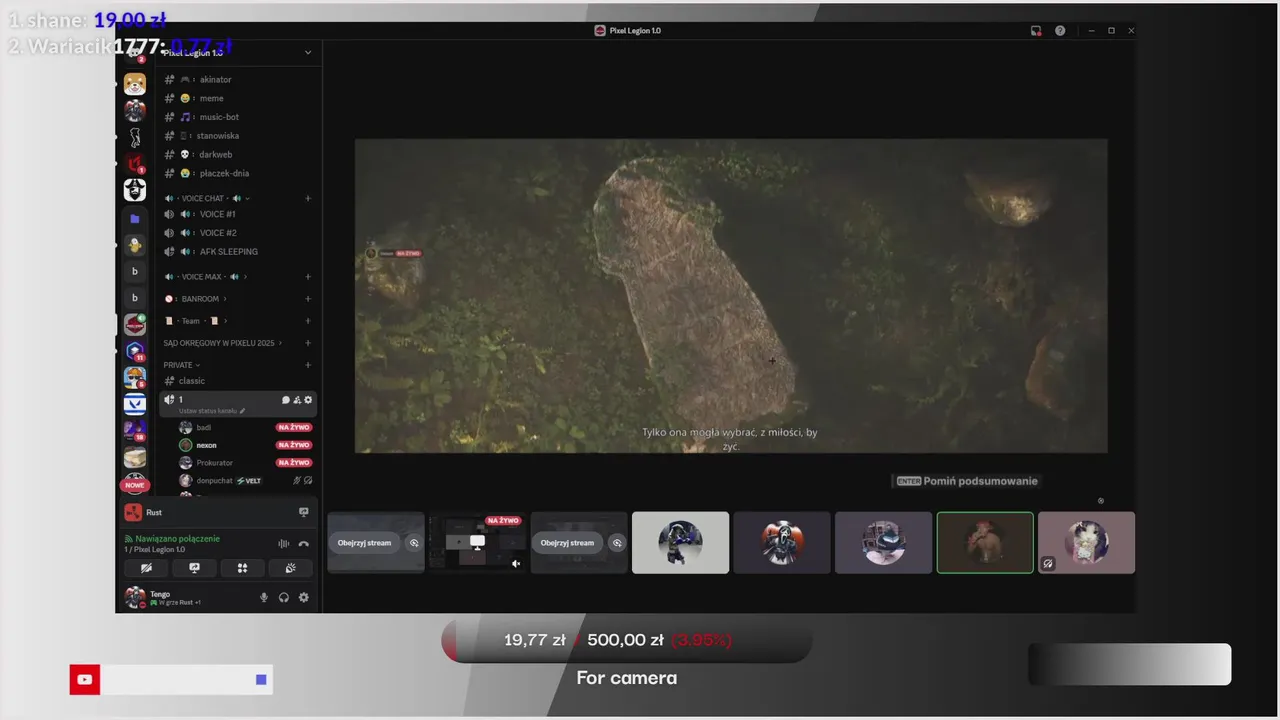This screenshot has height=720, width=1280.
Task: Click first Obejrzyj stream button
Action: coord(364,543)
